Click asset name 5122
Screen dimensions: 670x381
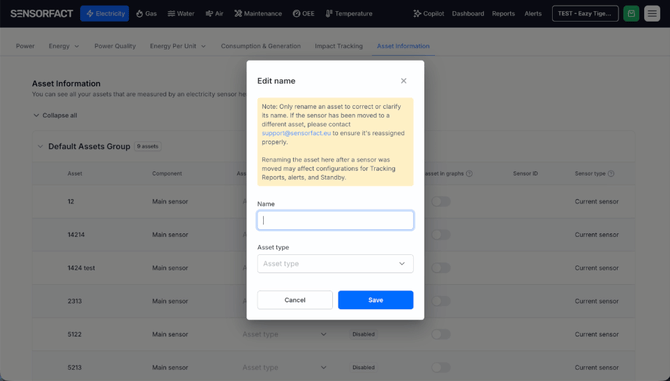pos(74,334)
